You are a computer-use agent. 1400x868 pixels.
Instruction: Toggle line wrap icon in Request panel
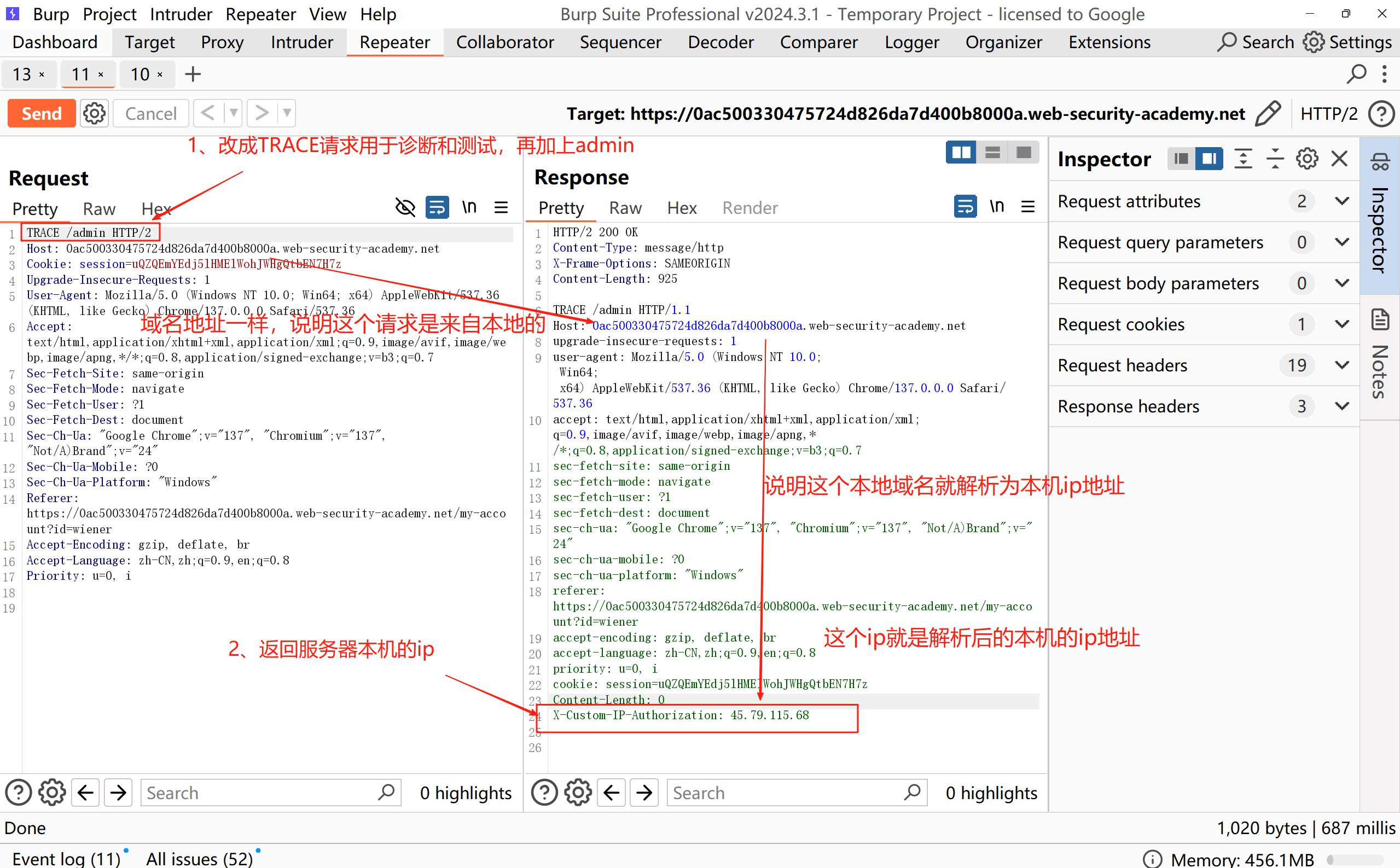coord(437,207)
